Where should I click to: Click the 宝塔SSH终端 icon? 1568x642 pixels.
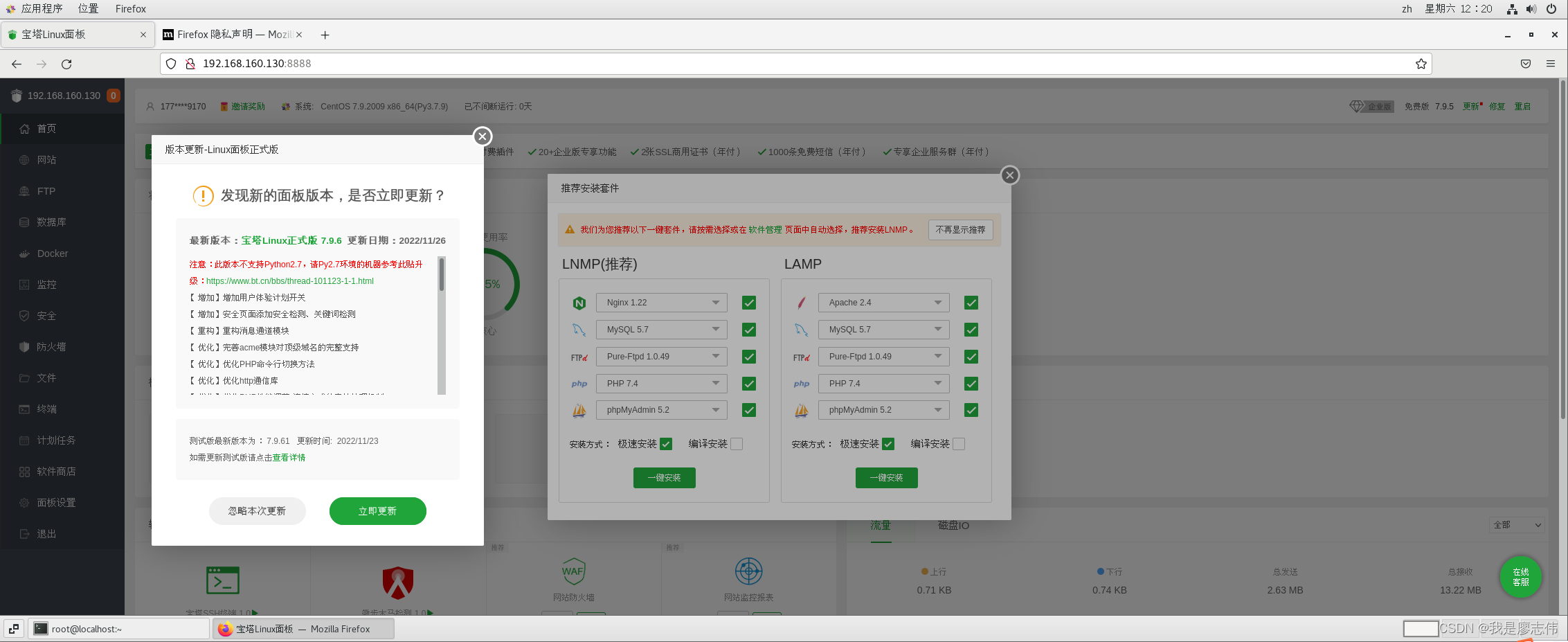coord(223,580)
